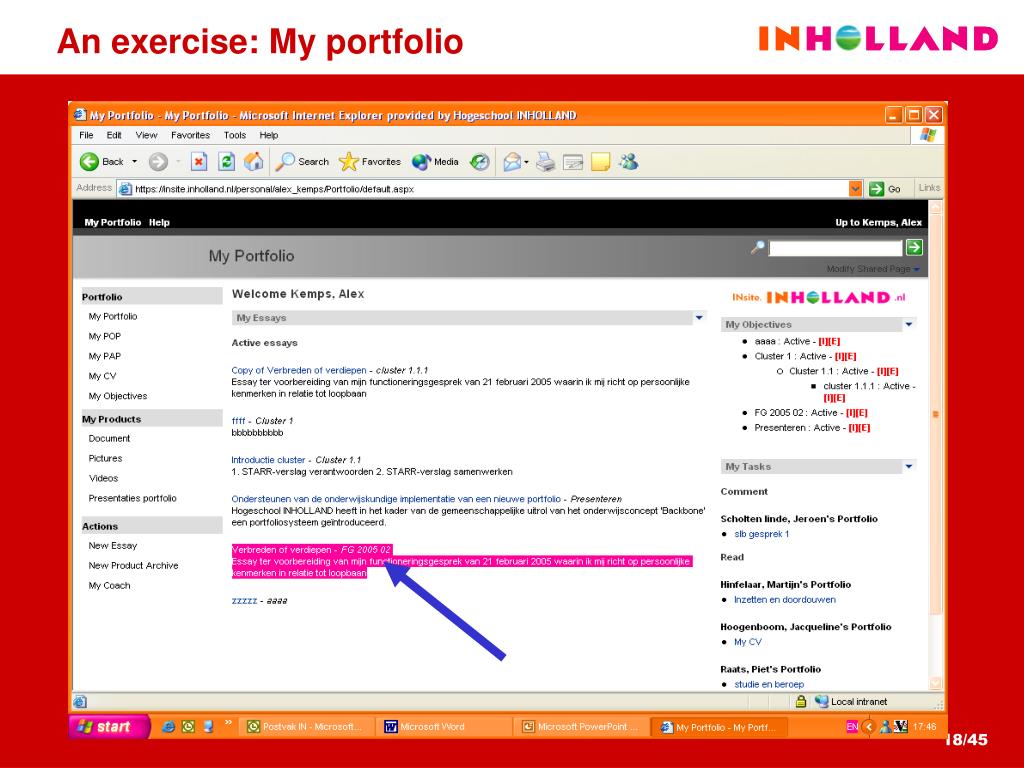Click the yellow Discuss note icon

[x=600, y=161]
